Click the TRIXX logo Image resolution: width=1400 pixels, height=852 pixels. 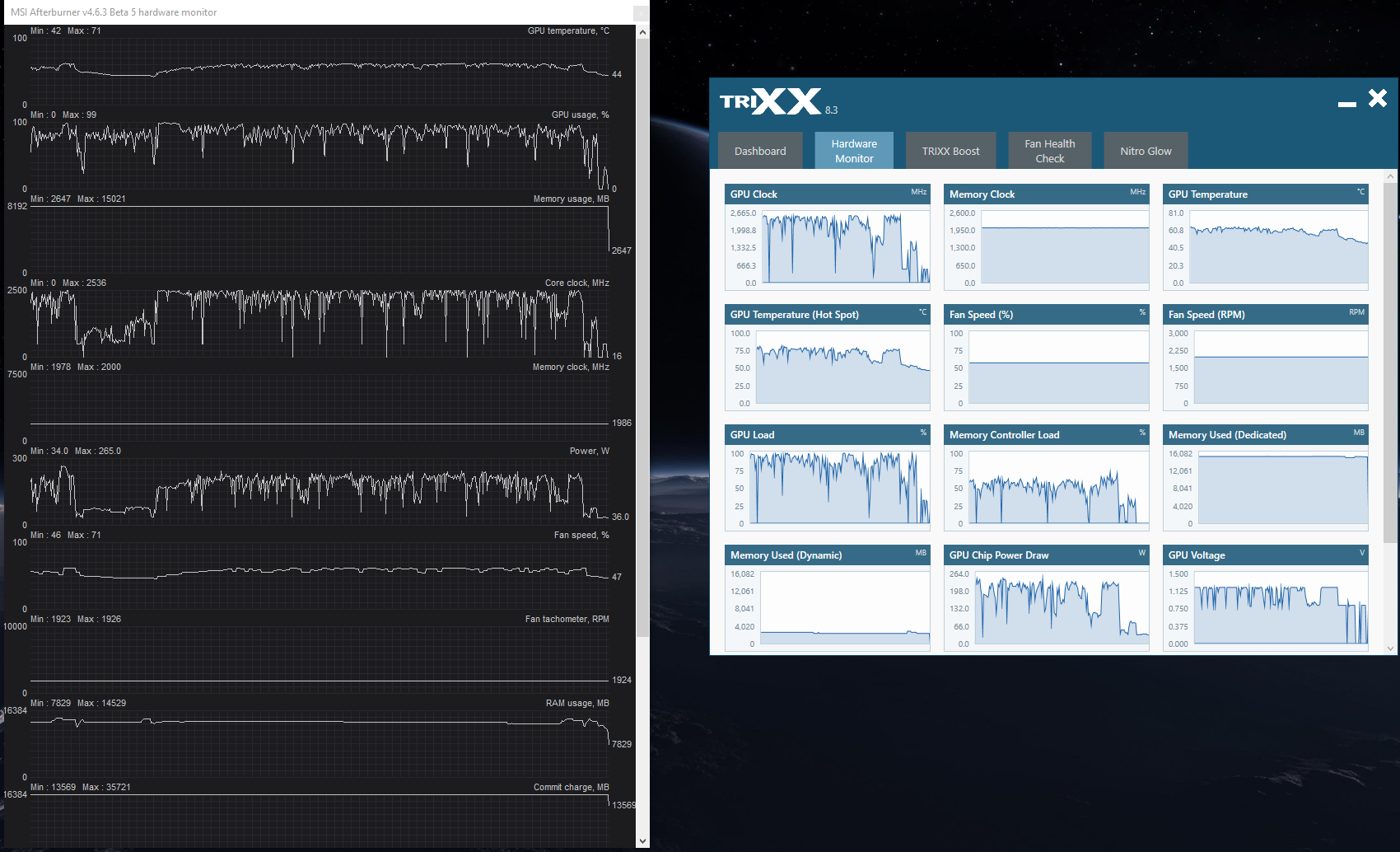tap(771, 101)
